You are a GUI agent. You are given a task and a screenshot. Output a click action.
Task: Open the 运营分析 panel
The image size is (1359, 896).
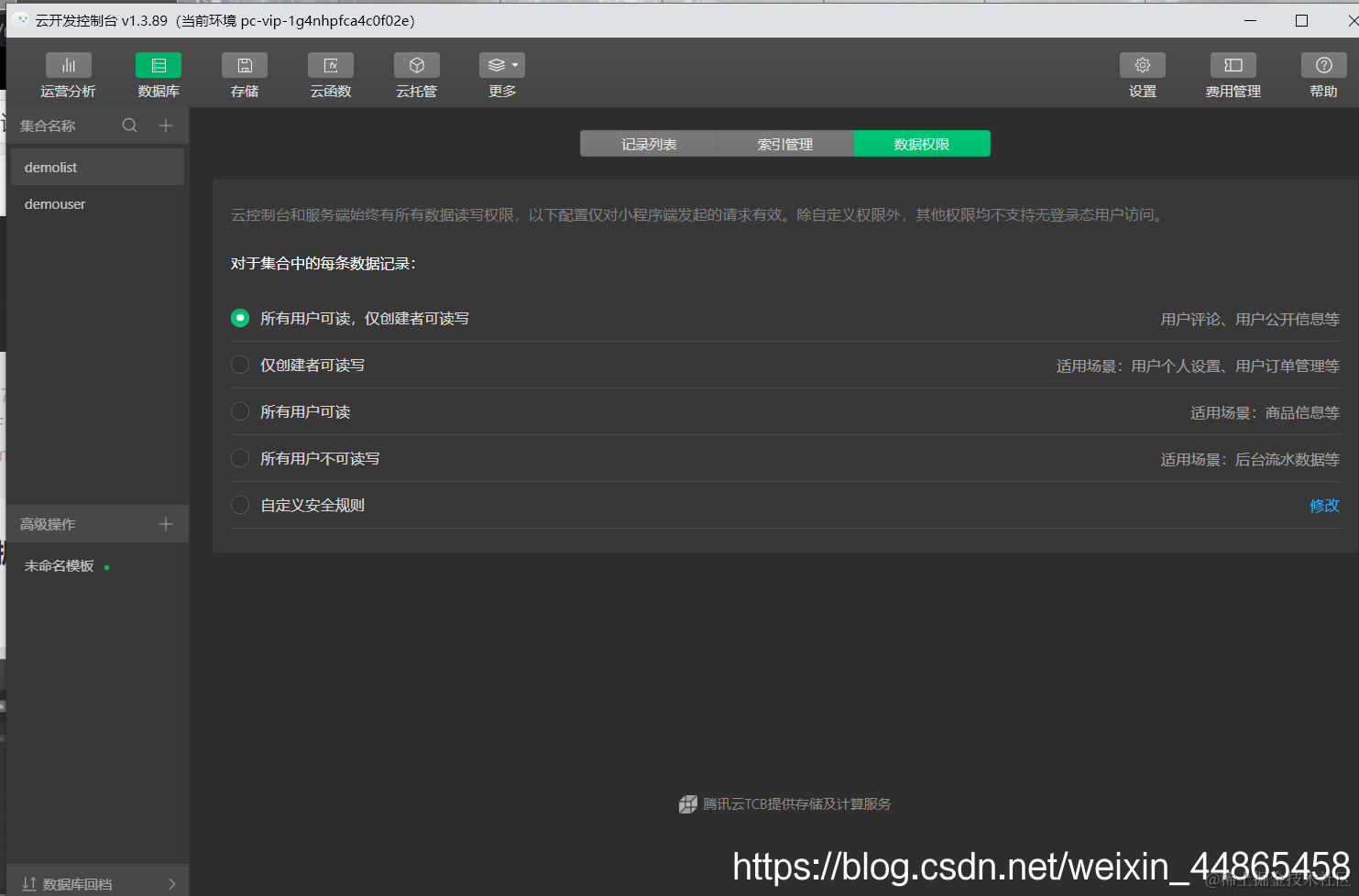click(x=68, y=75)
